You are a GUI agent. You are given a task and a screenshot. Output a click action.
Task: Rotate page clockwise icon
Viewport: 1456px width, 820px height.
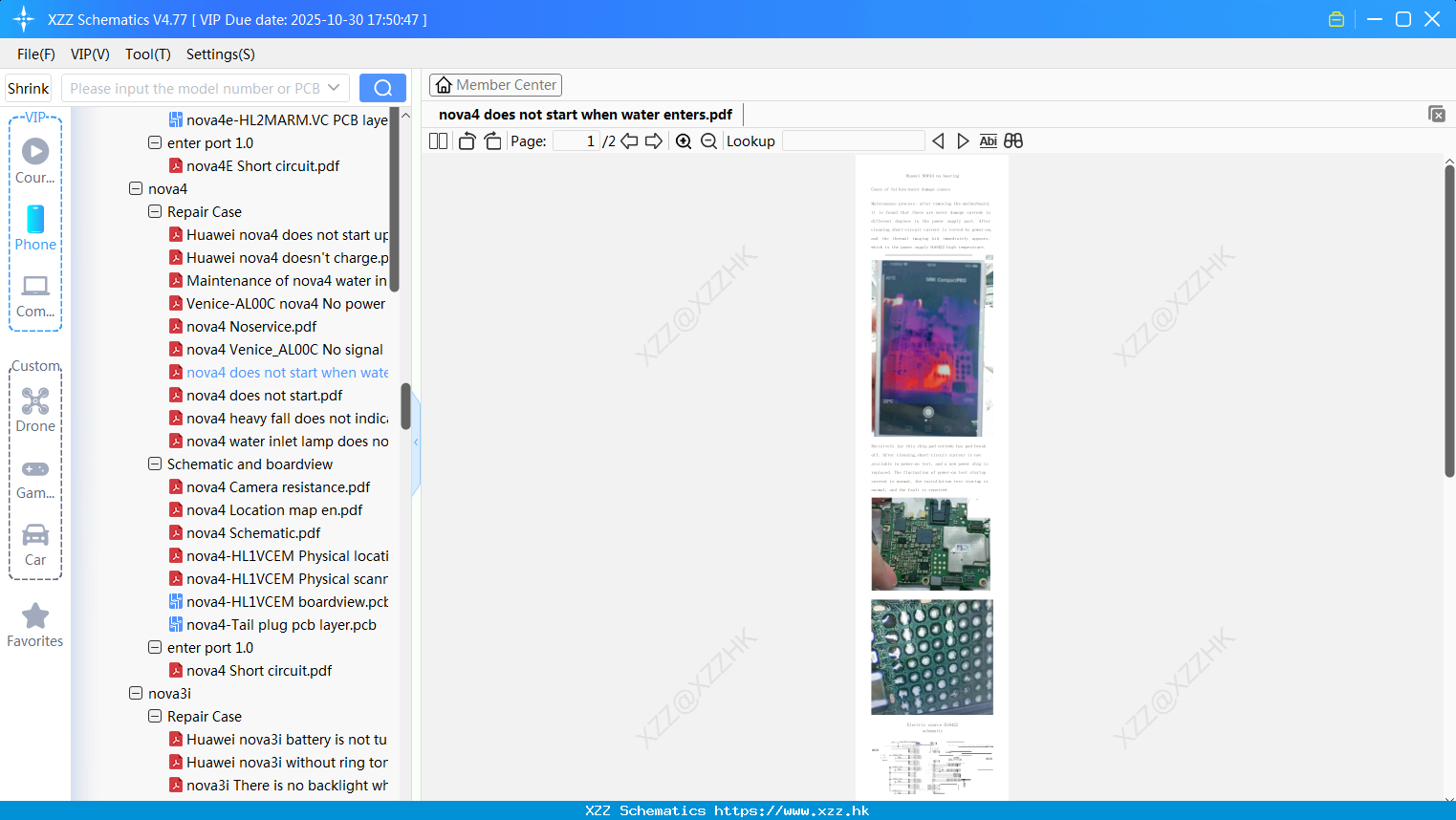click(492, 140)
